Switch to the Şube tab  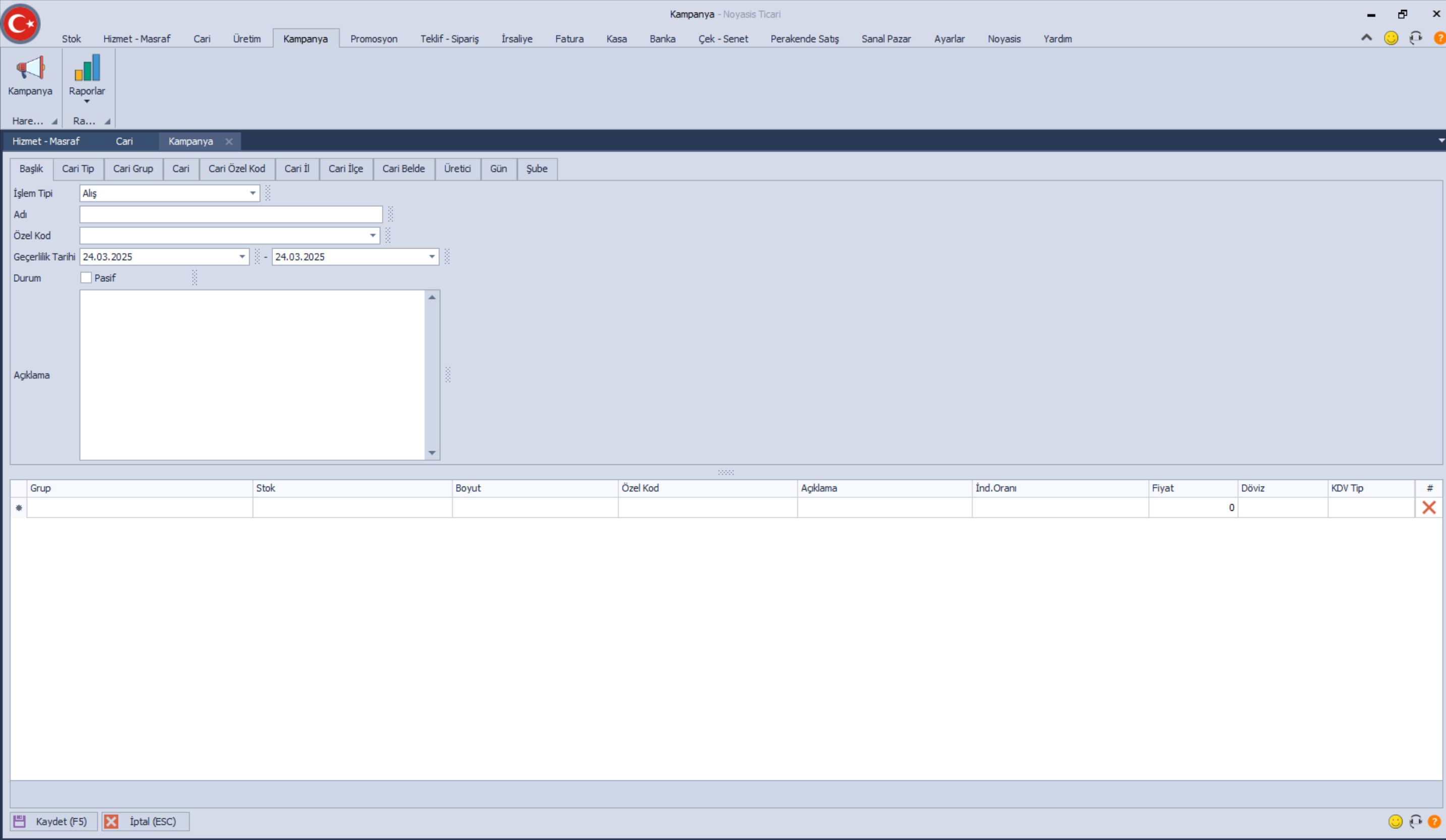[x=537, y=169]
